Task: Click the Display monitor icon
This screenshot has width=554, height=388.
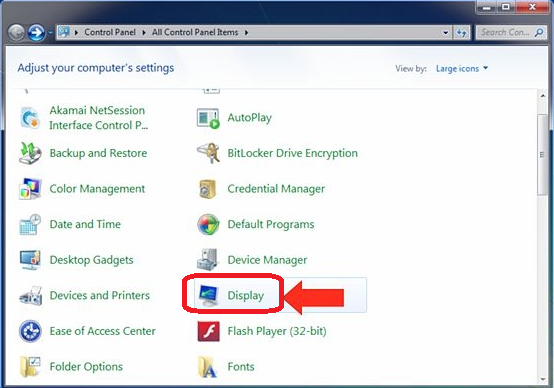Action: pos(208,295)
